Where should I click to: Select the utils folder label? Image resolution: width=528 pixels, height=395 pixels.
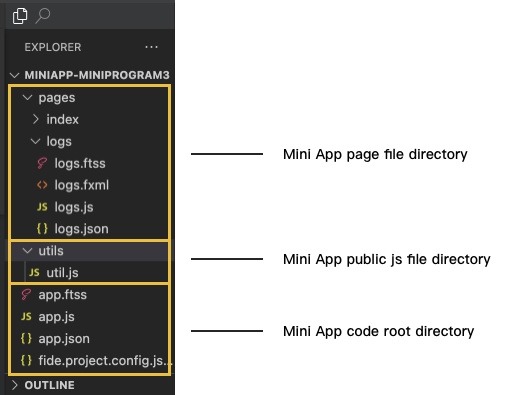51,251
